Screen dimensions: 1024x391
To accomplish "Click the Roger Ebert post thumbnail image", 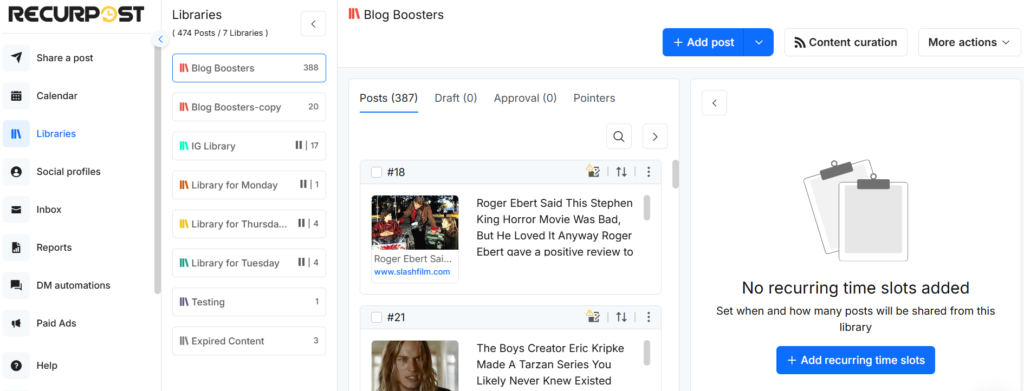I will click(x=415, y=223).
